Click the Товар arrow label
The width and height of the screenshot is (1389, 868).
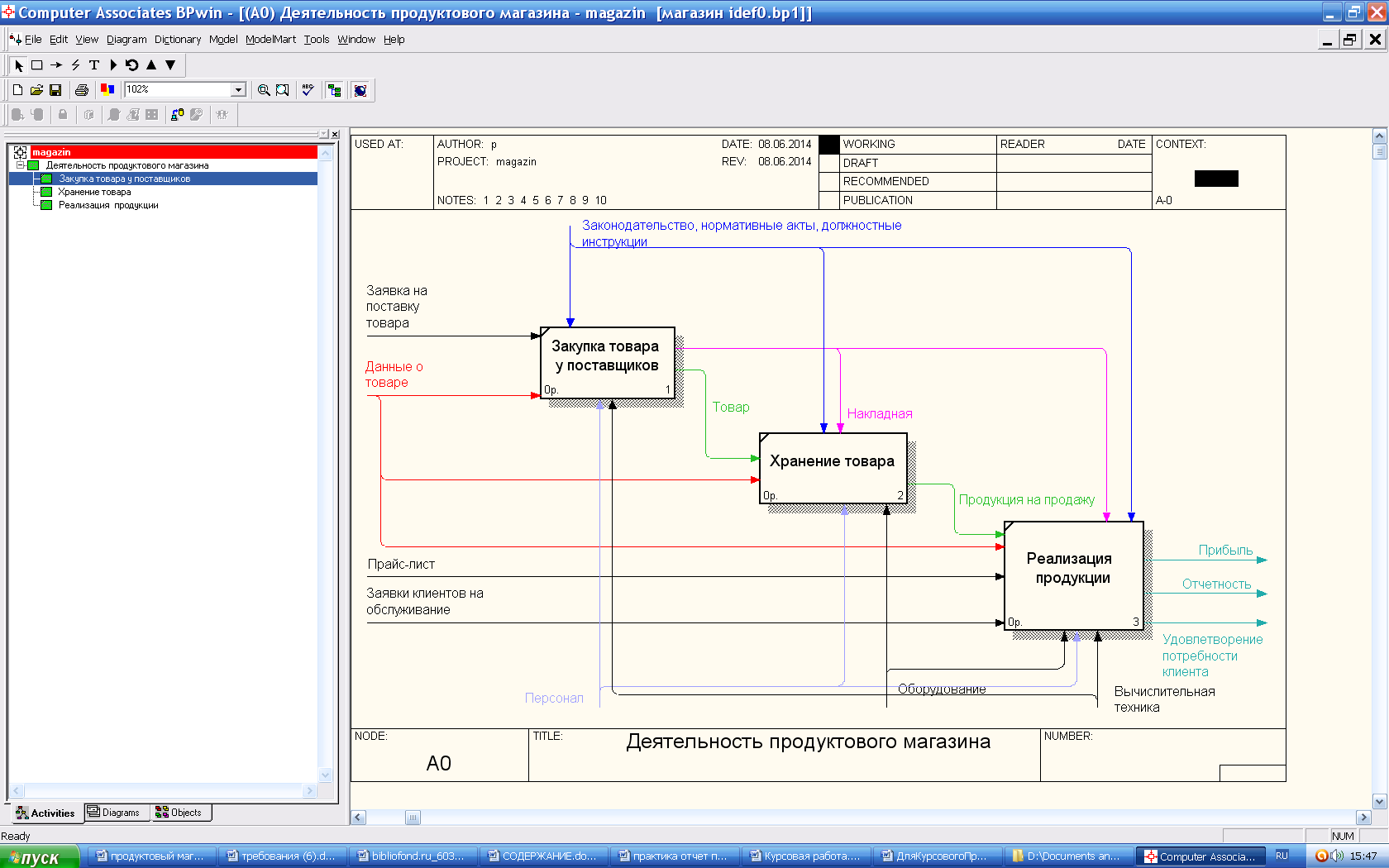tap(731, 407)
